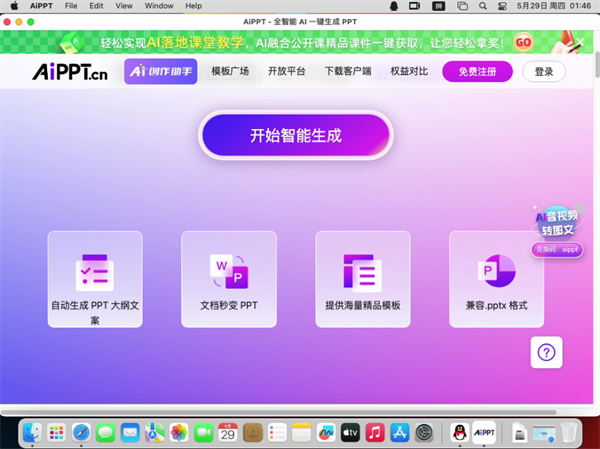The height and width of the screenshot is (449, 600).
Task: Select 提供海量精品模板 label
Action: (363, 305)
